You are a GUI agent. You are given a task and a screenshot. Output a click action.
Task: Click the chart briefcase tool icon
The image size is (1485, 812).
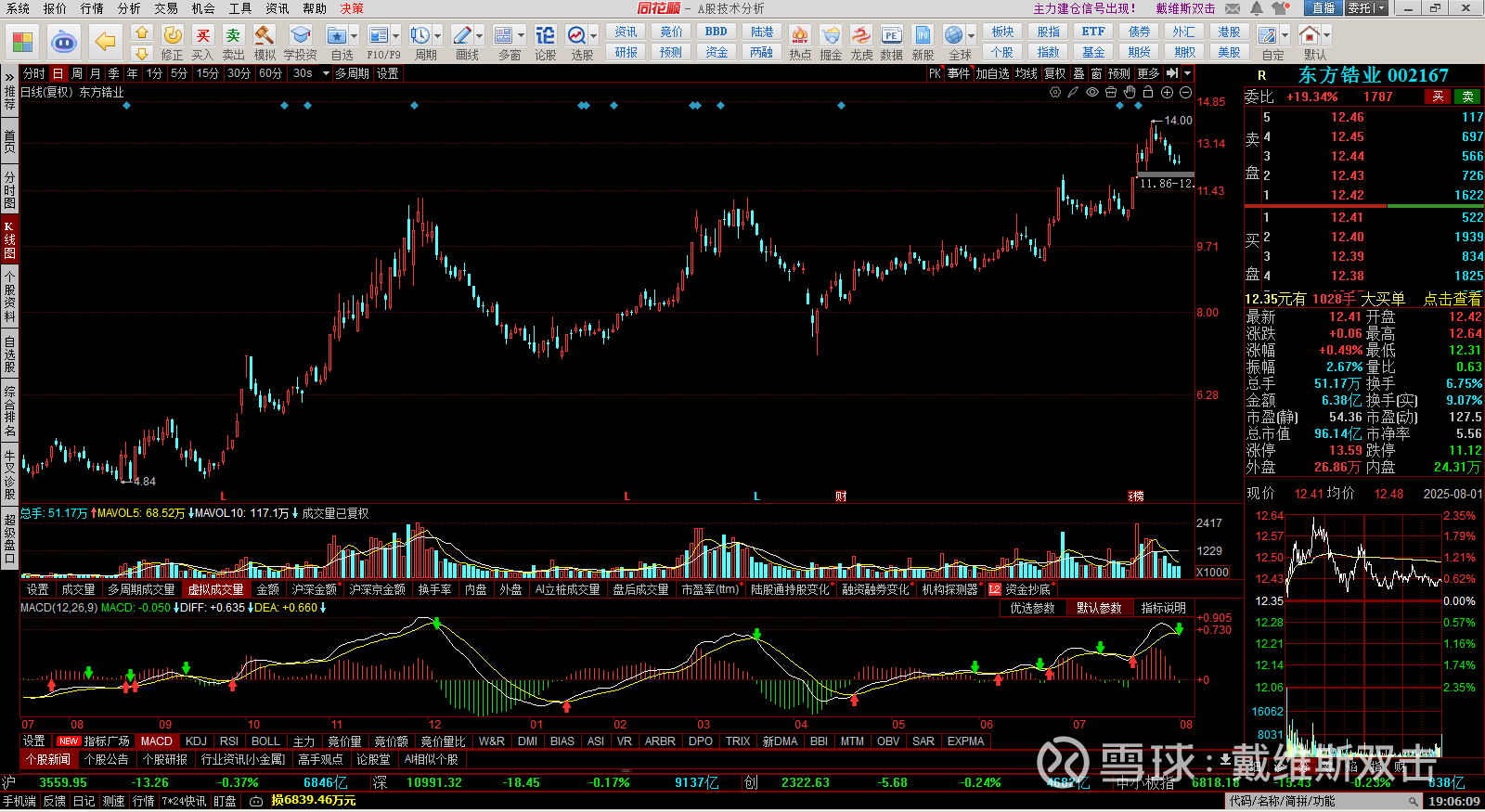point(1111,92)
